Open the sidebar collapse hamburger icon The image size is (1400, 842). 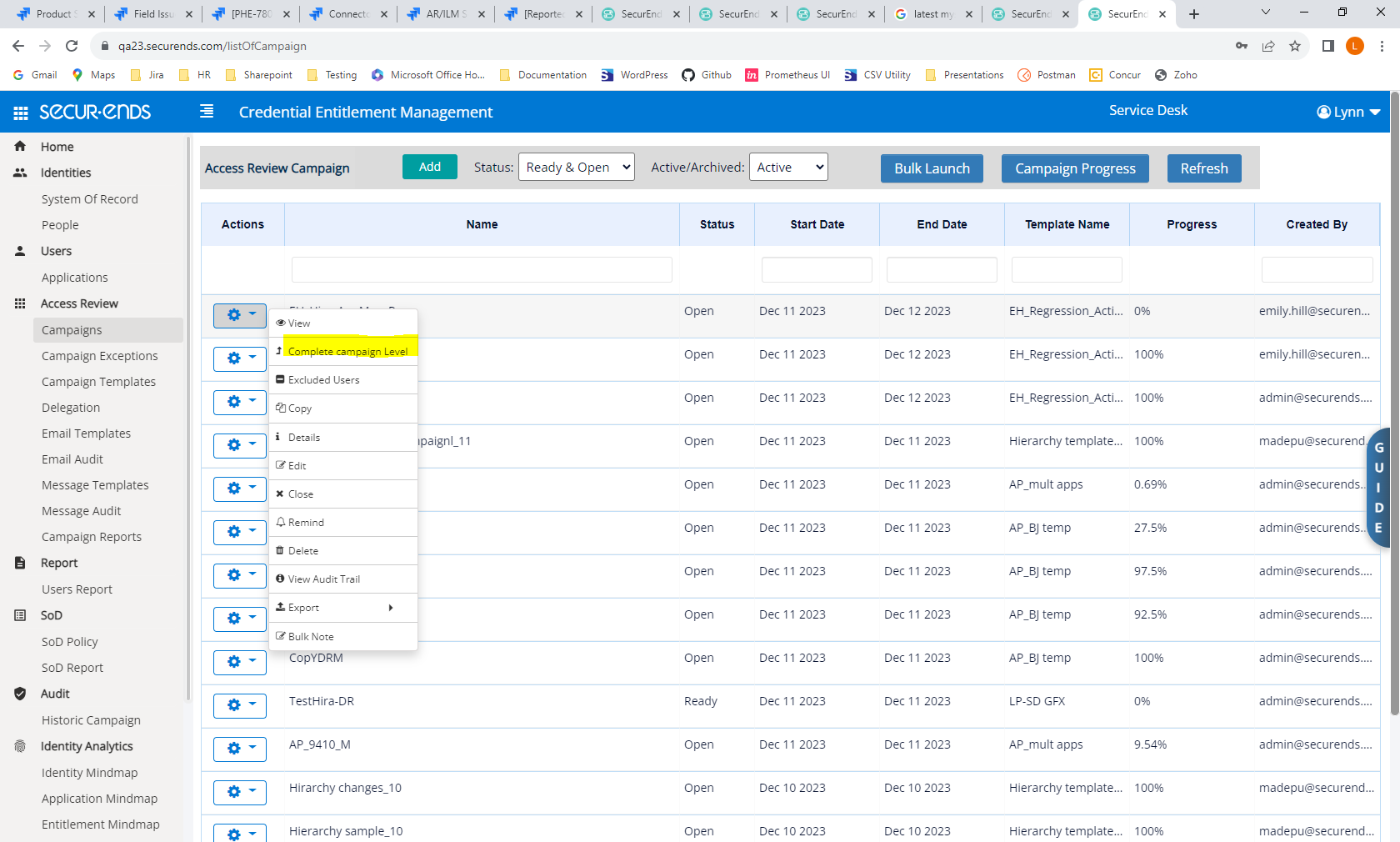pos(206,110)
